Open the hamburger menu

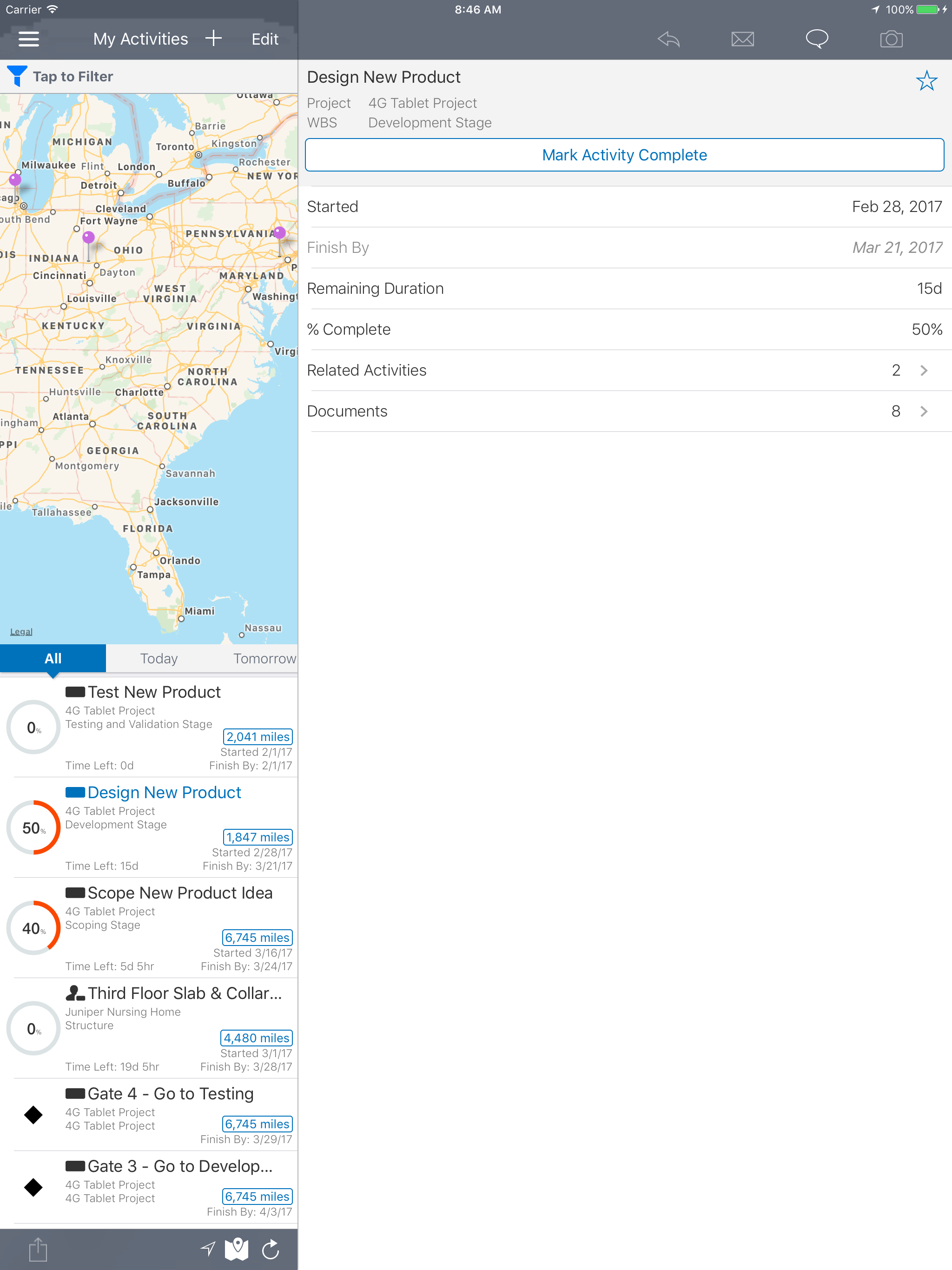pos(29,39)
